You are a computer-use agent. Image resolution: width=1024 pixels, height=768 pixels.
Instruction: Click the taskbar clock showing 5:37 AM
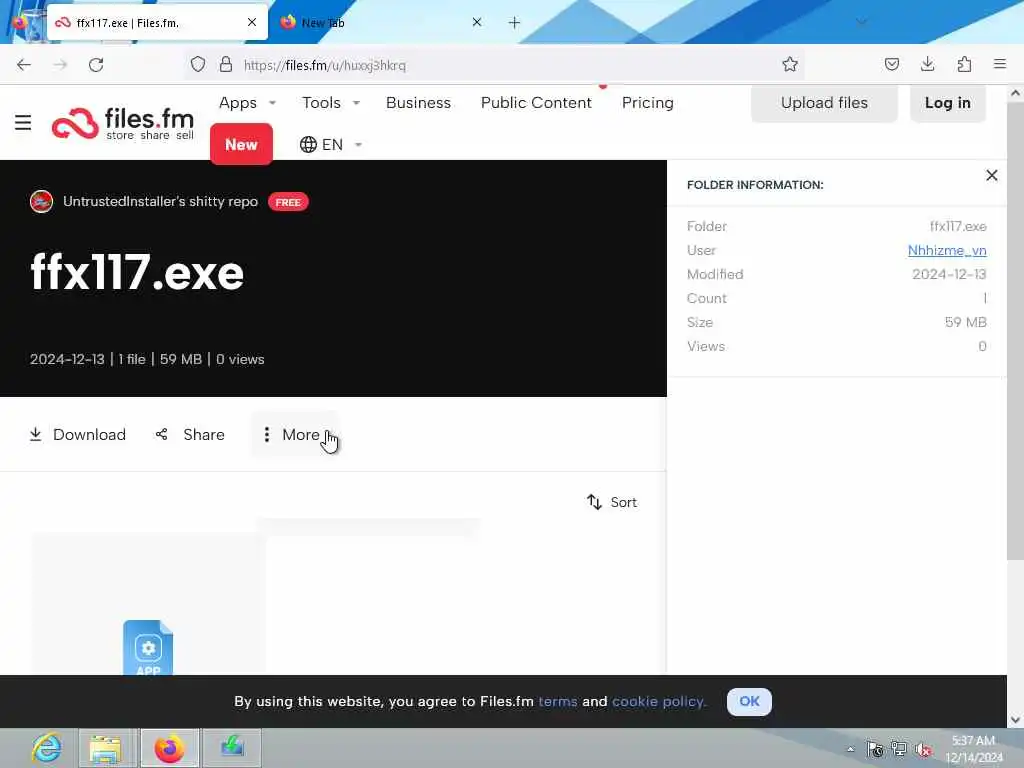click(974, 749)
